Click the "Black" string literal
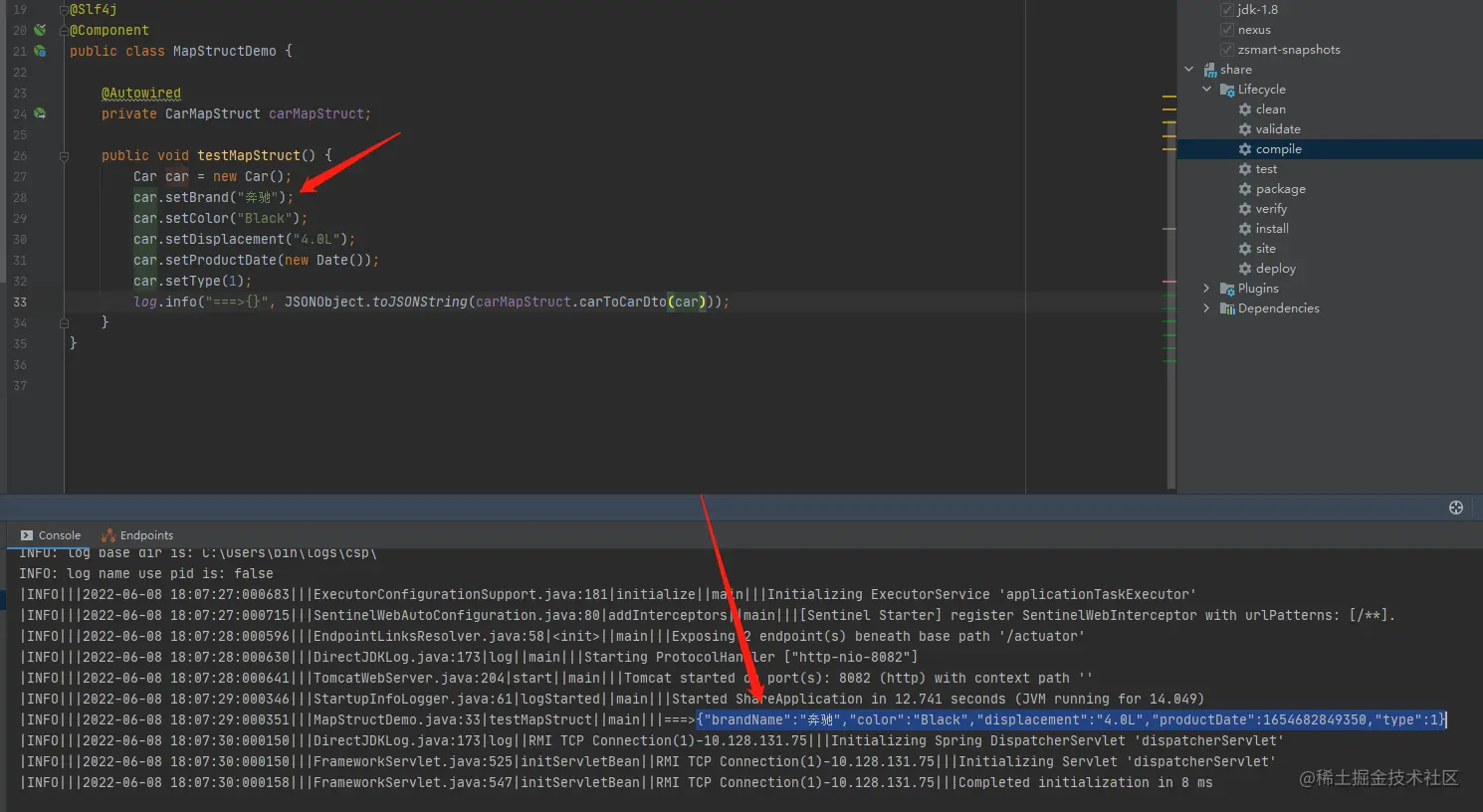The height and width of the screenshot is (812, 1483). [265, 218]
